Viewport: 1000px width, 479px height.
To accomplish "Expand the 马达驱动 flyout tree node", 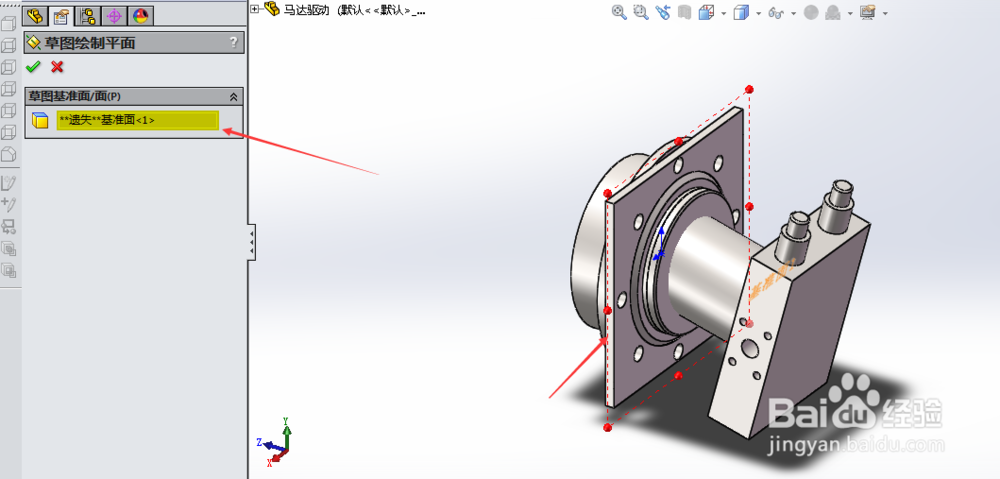I will point(255,8).
